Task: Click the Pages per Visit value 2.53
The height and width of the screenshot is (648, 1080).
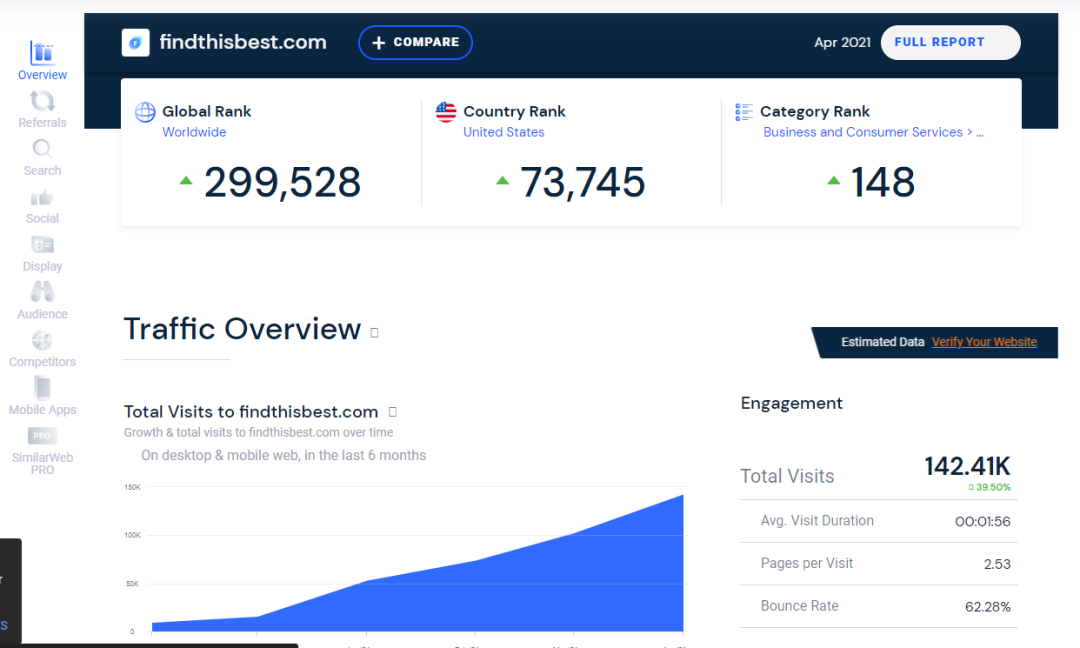Action: point(997,565)
